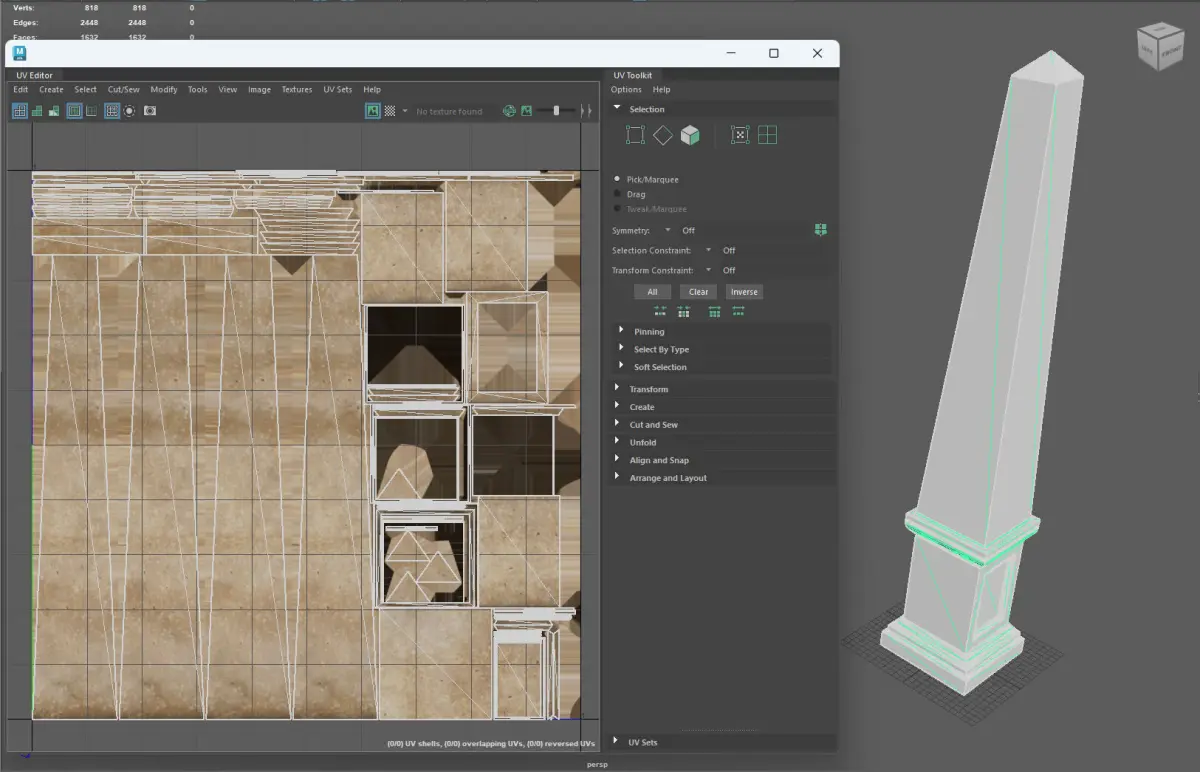
Task: Choose the vertex selection square icon
Action: point(635,135)
